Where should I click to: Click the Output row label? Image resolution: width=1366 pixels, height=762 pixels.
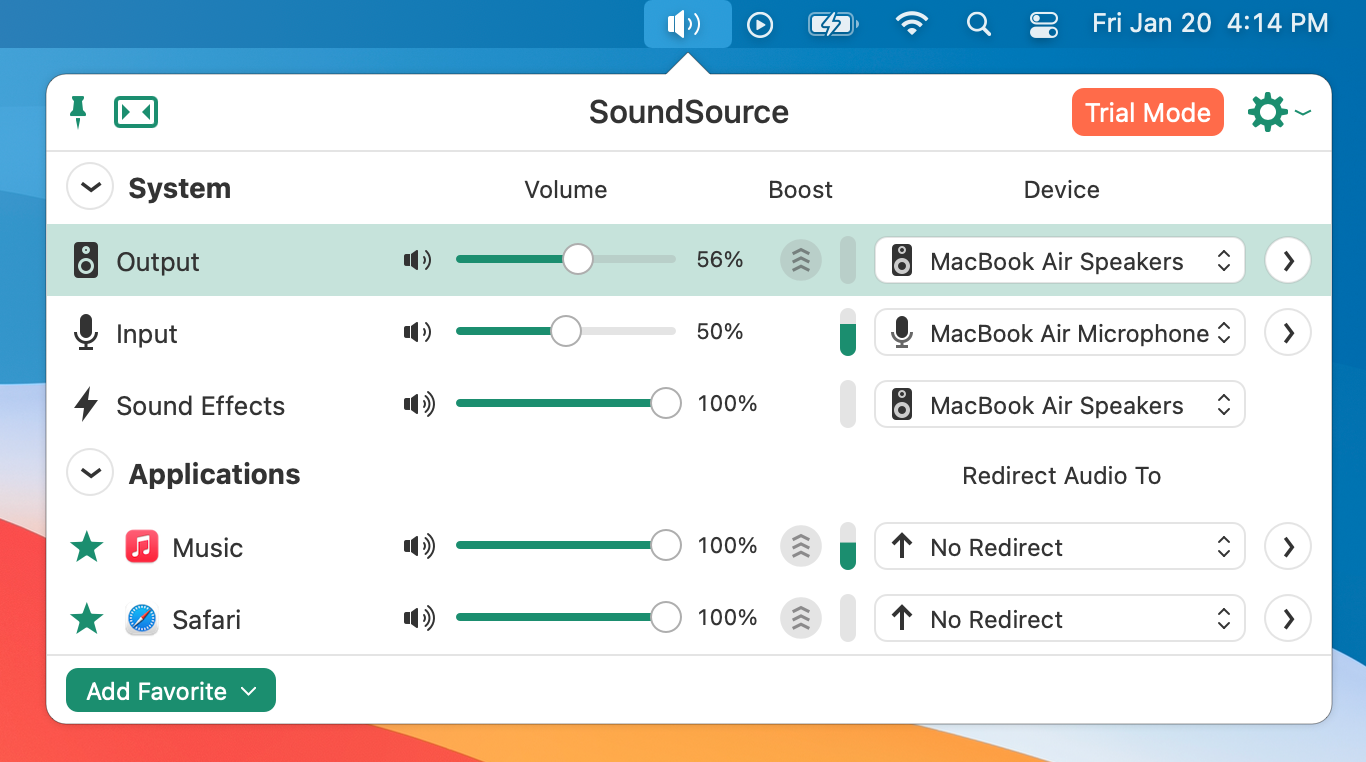point(158,262)
